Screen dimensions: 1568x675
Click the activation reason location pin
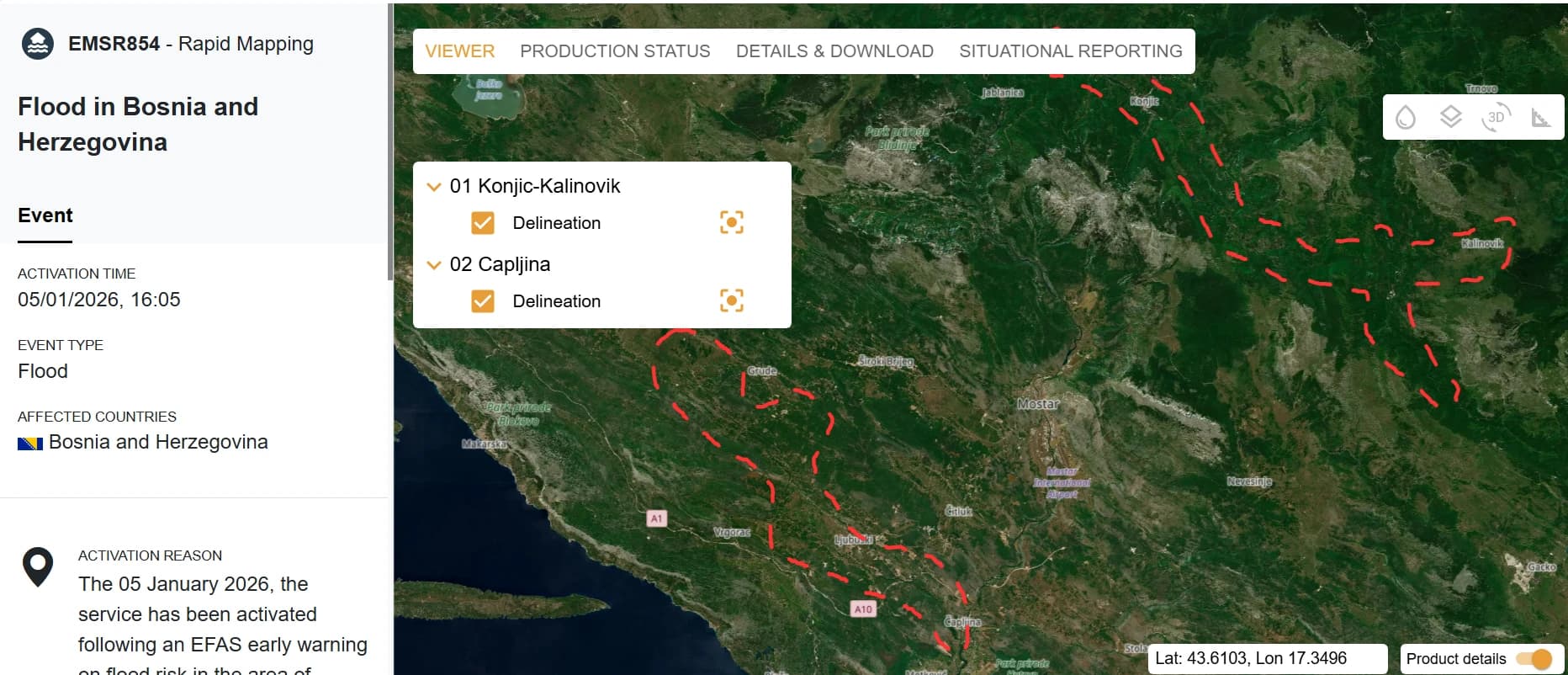tap(38, 567)
